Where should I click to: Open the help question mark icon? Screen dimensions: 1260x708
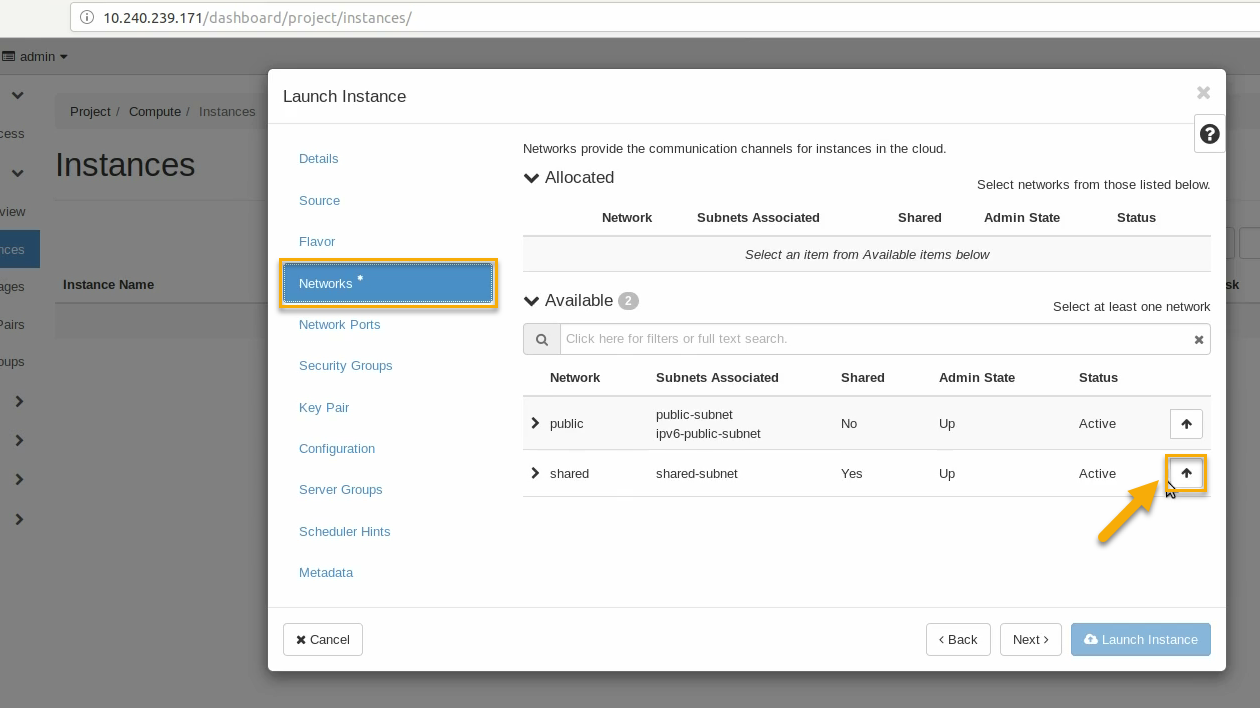click(x=1209, y=134)
